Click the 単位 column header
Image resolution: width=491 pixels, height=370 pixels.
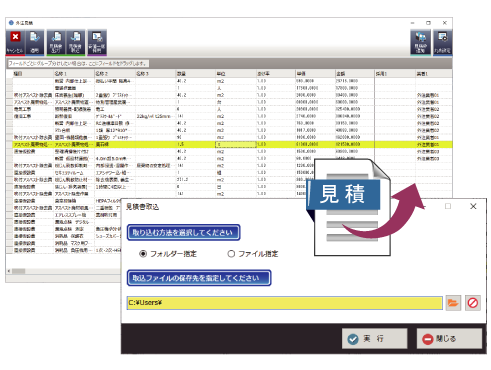click(236, 74)
